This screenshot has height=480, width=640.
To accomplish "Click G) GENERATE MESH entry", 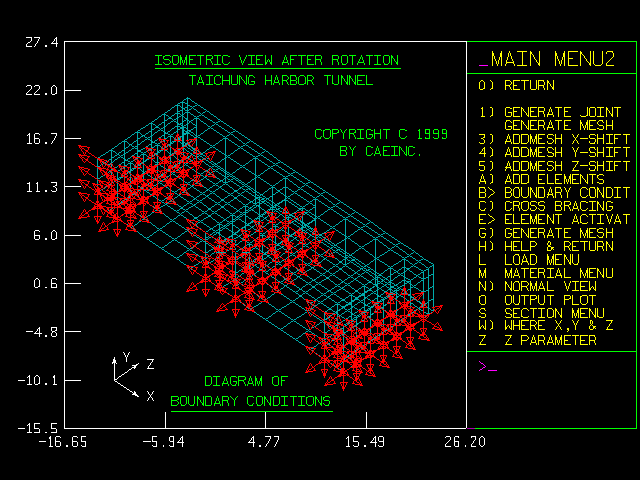I will click(x=546, y=233).
